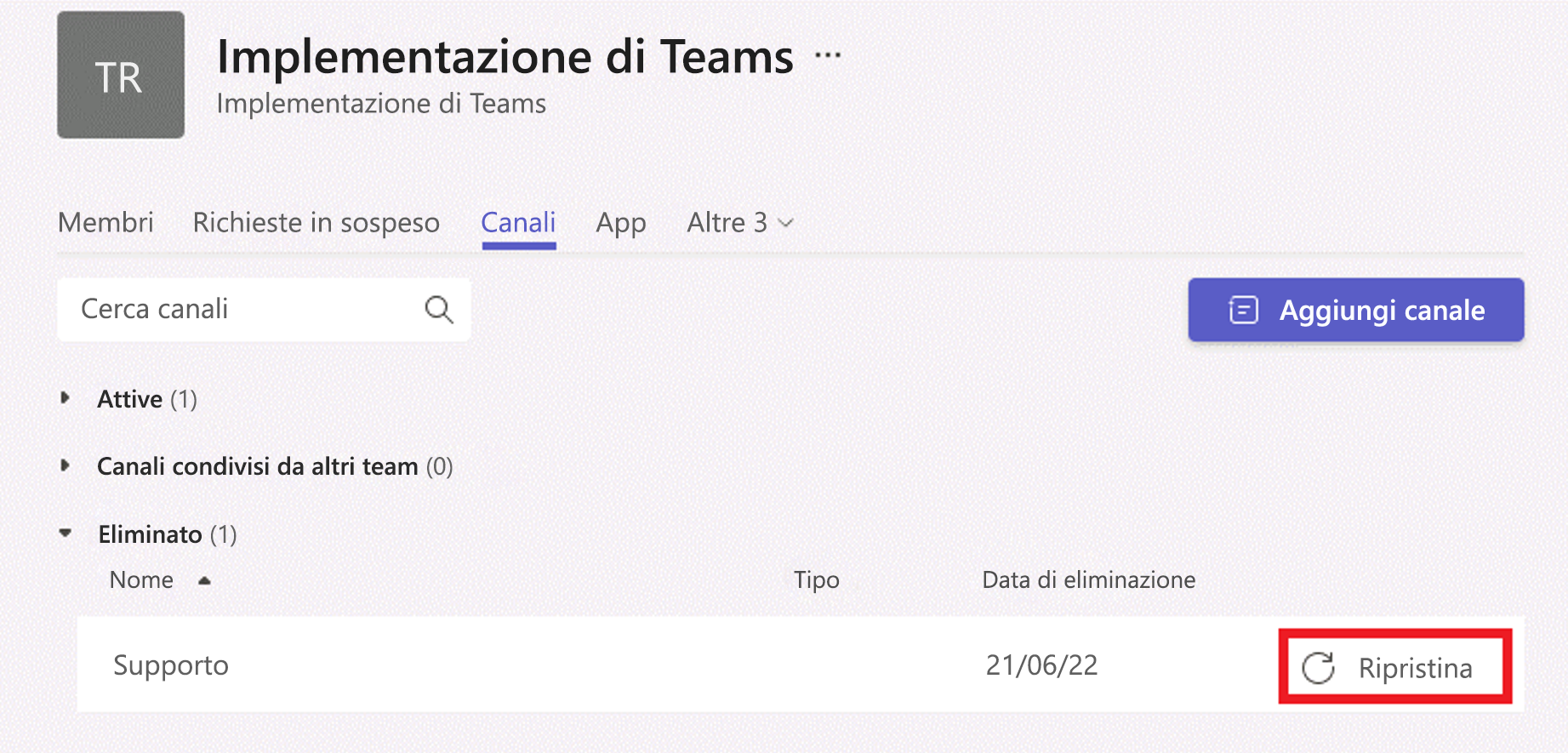Click the team title Implementazione di Teams
The image size is (1568, 753).
pyautogui.click(x=505, y=57)
